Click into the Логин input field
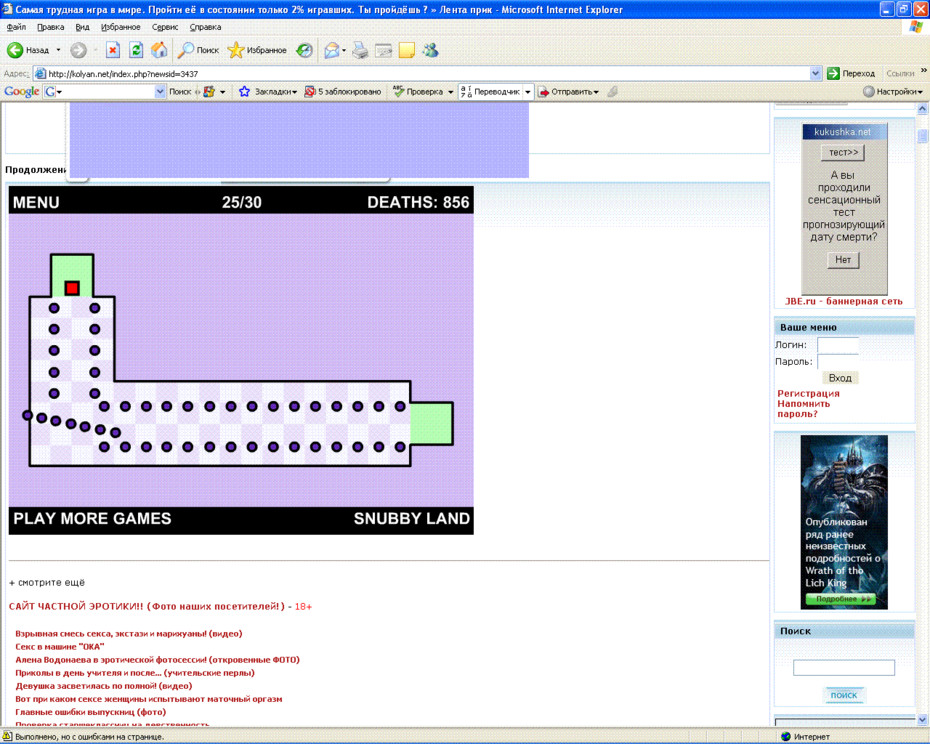930x744 pixels. 837,345
